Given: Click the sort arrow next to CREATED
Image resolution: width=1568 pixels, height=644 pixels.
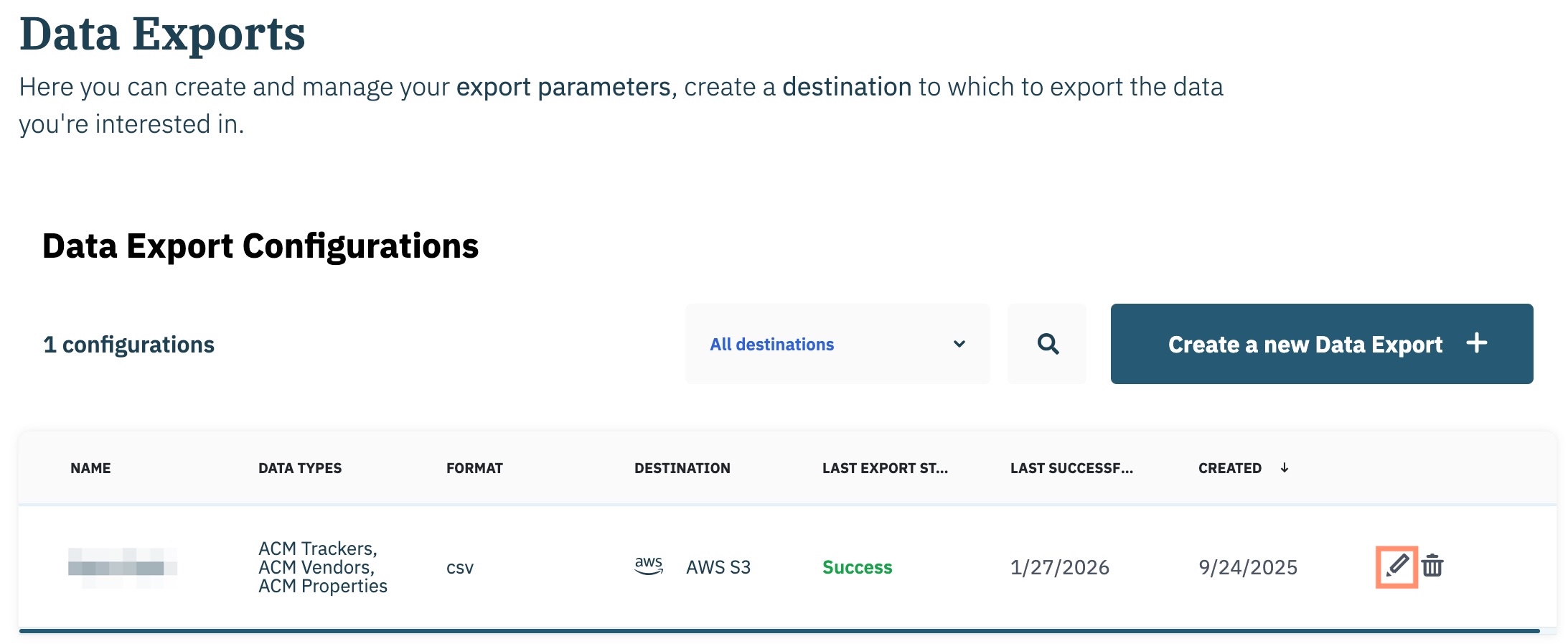Looking at the screenshot, I should coord(1285,468).
